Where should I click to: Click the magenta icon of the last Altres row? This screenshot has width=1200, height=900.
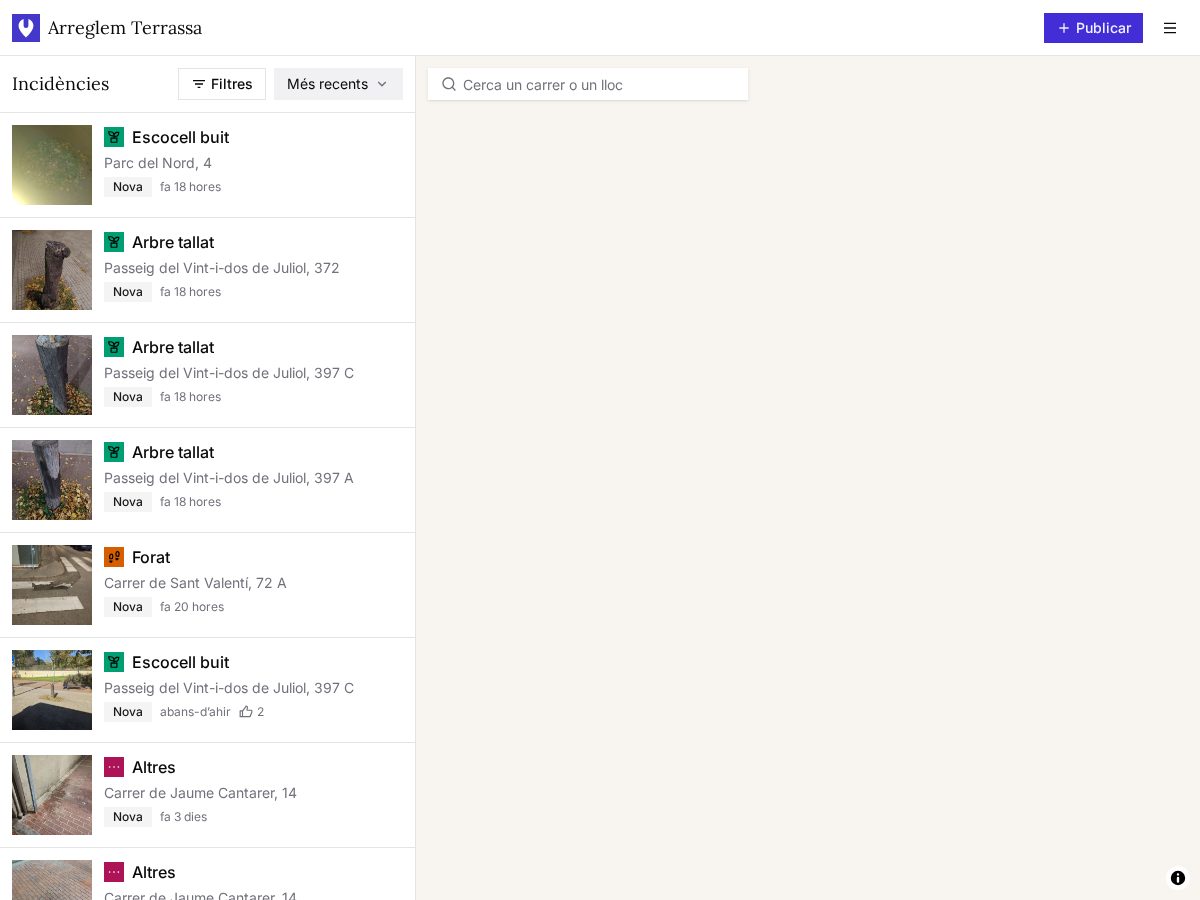pos(114,872)
